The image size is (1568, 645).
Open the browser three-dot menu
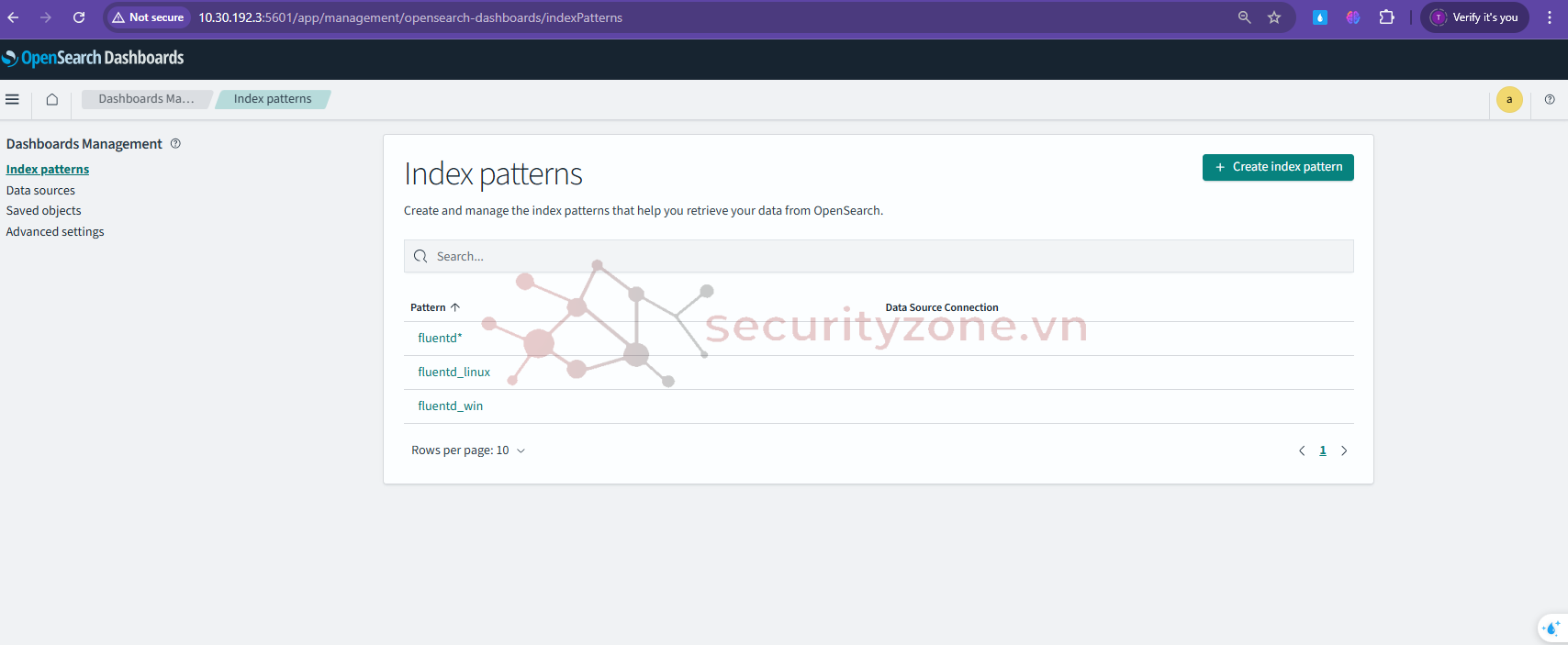pyautogui.click(x=1550, y=17)
